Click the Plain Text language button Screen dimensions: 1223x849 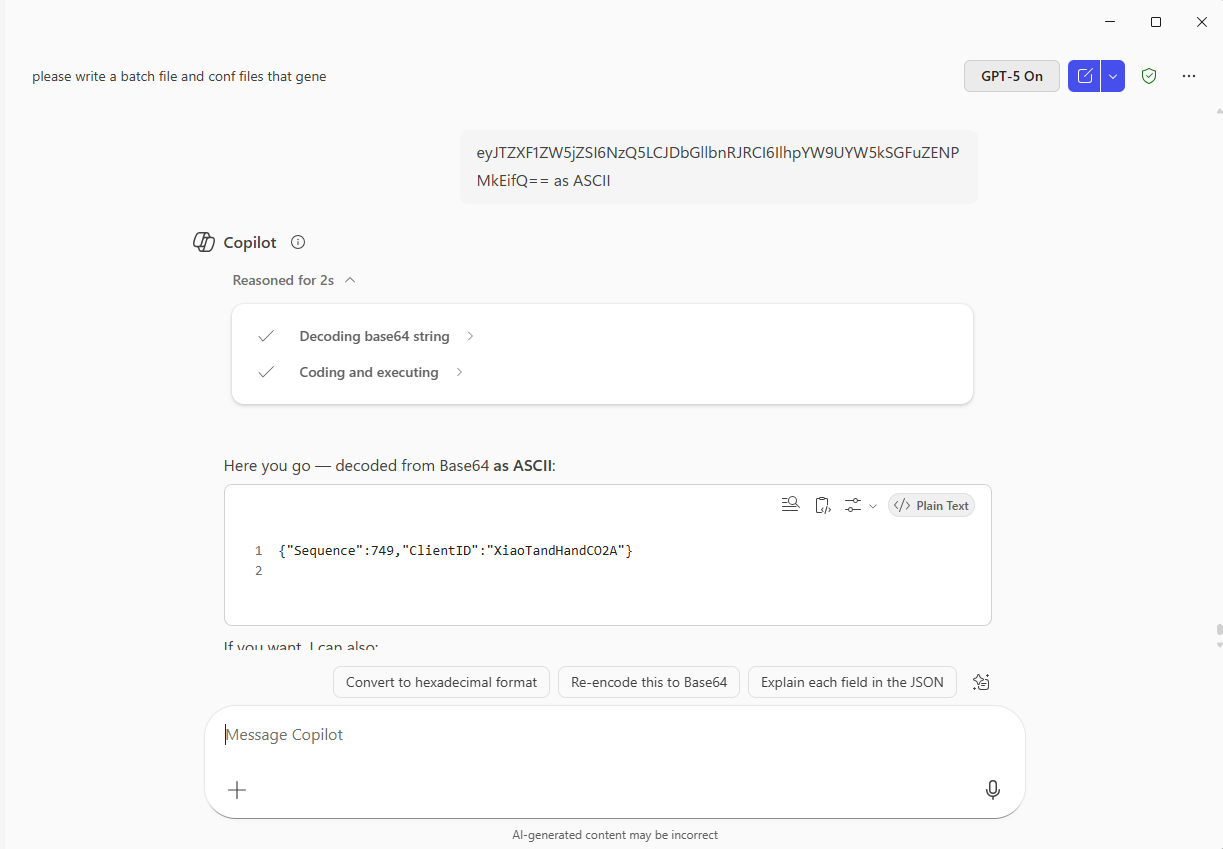[x=931, y=505]
